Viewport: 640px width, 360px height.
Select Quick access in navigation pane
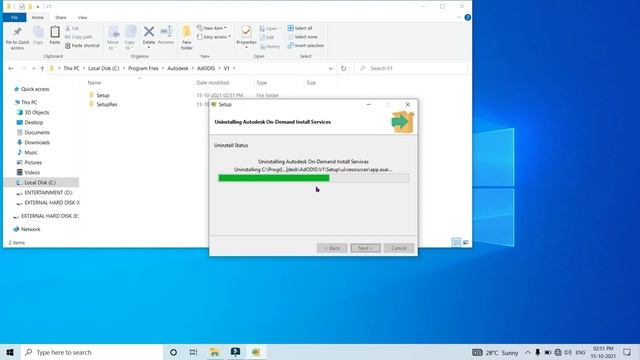click(35, 89)
